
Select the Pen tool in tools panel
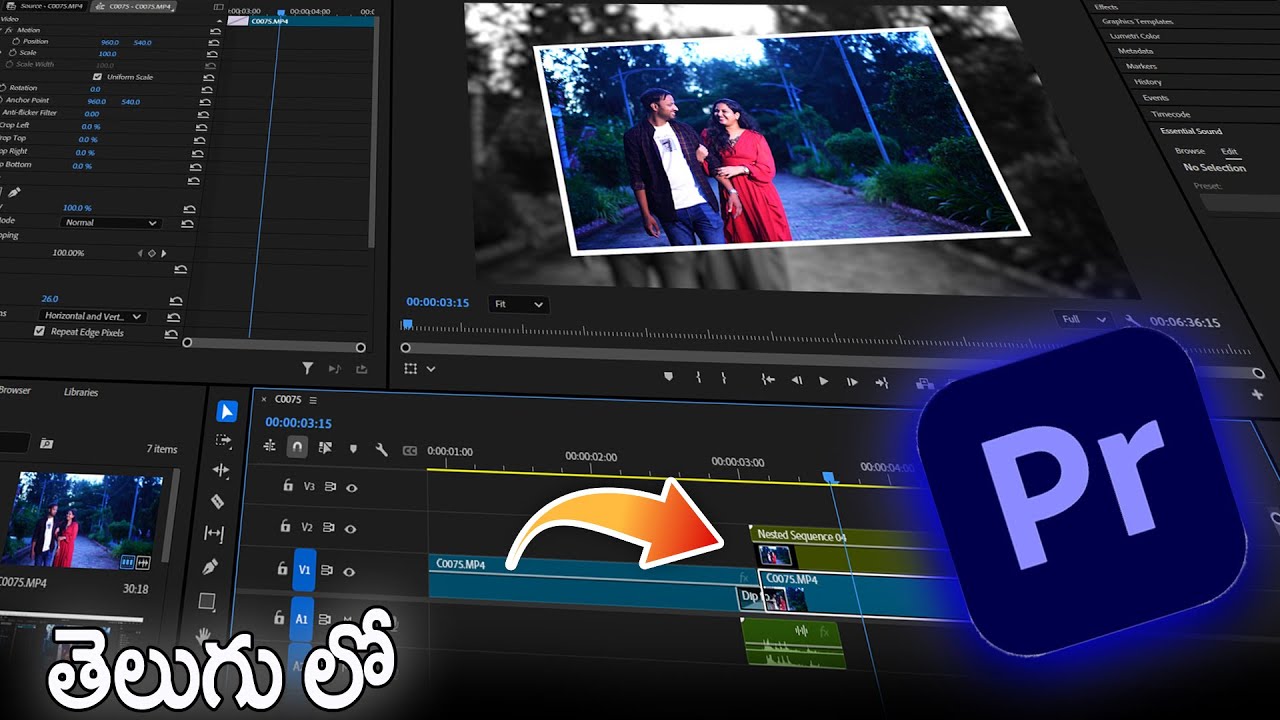(x=210, y=566)
